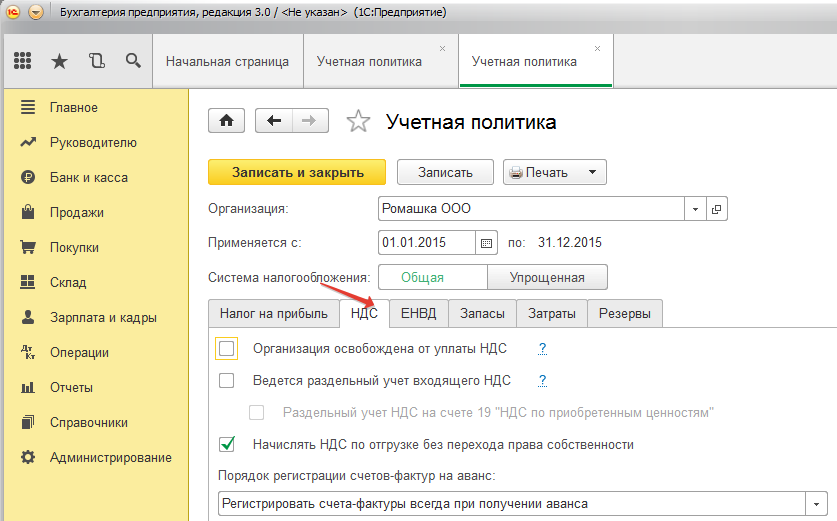Screen dimensions: 837x521
Task: Switch to the ЕНВД tab
Action: [x=418, y=313]
